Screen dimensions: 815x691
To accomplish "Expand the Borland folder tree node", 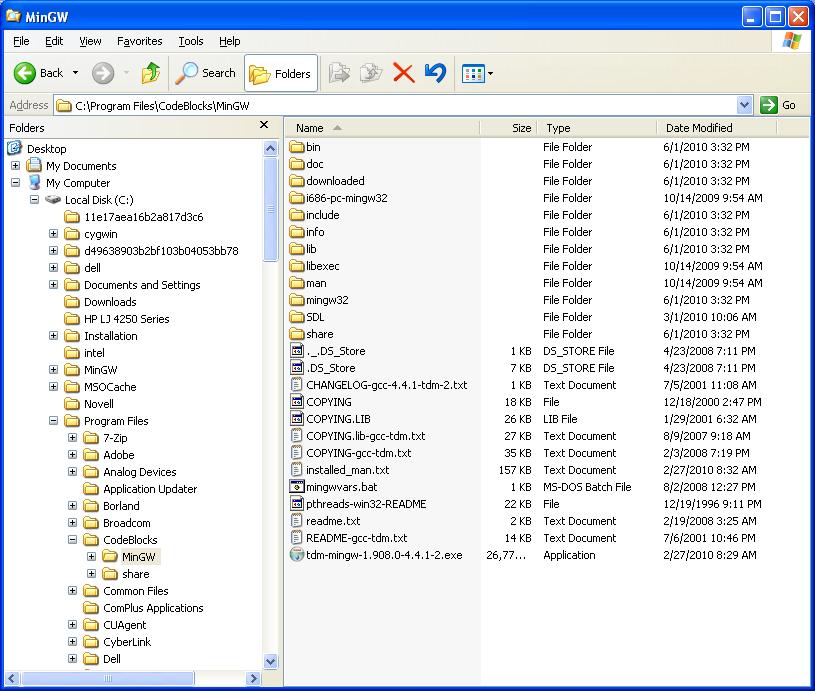I will tap(73, 506).
